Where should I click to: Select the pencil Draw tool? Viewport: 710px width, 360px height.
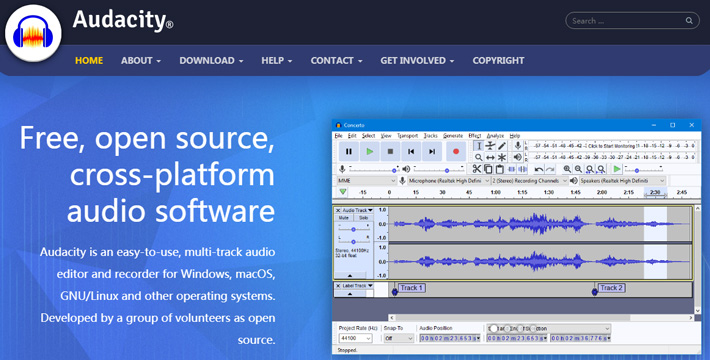pos(502,146)
